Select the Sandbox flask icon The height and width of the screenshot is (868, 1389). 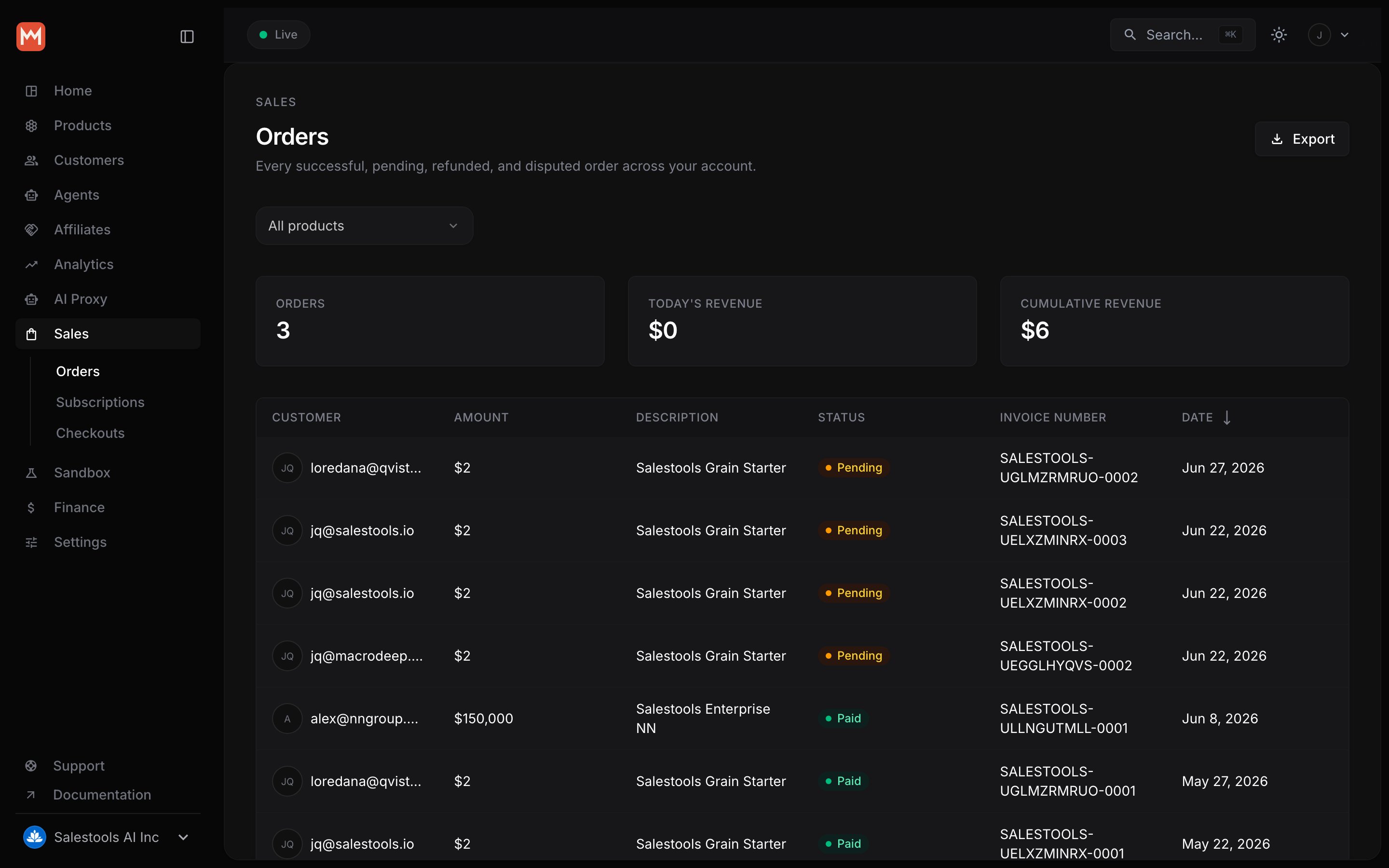point(31,473)
